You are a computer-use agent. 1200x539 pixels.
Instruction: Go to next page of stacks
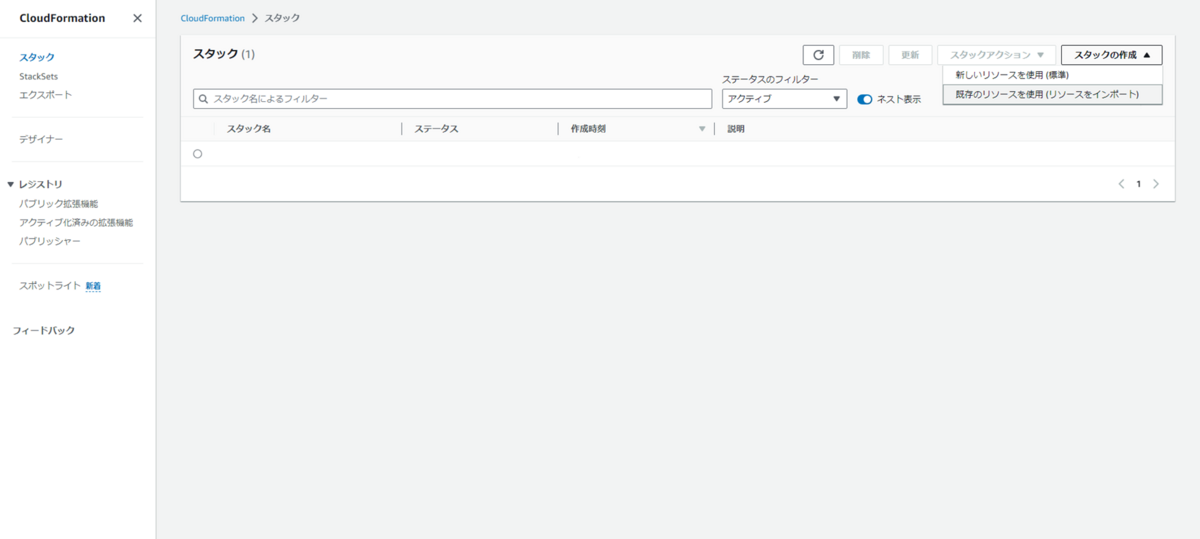click(x=1156, y=184)
